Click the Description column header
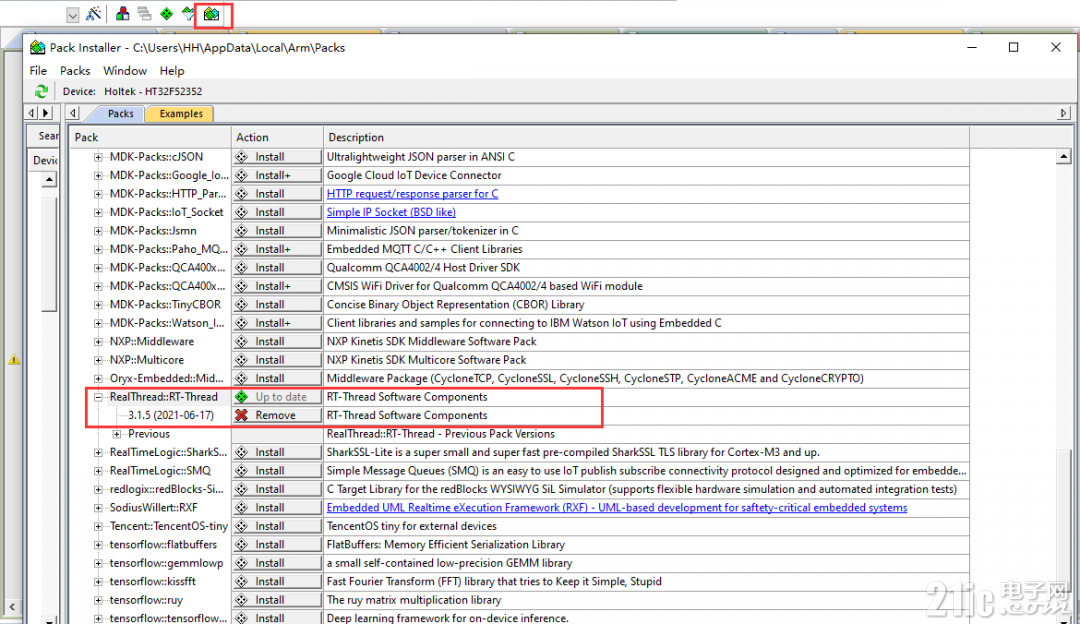Screen dimensions: 1080x624 (x=646, y=137)
